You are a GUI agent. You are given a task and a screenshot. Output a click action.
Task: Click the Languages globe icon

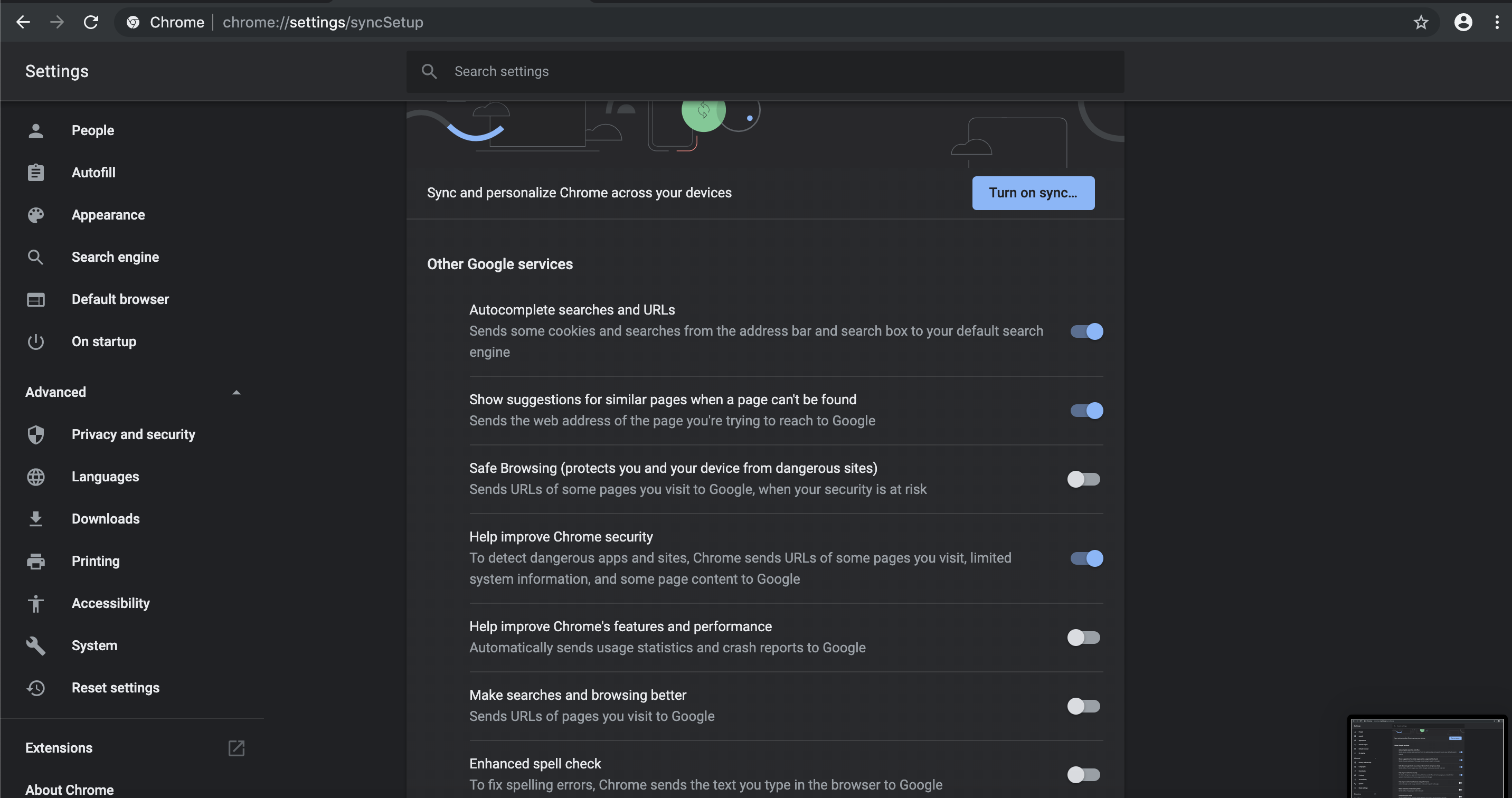click(36, 477)
